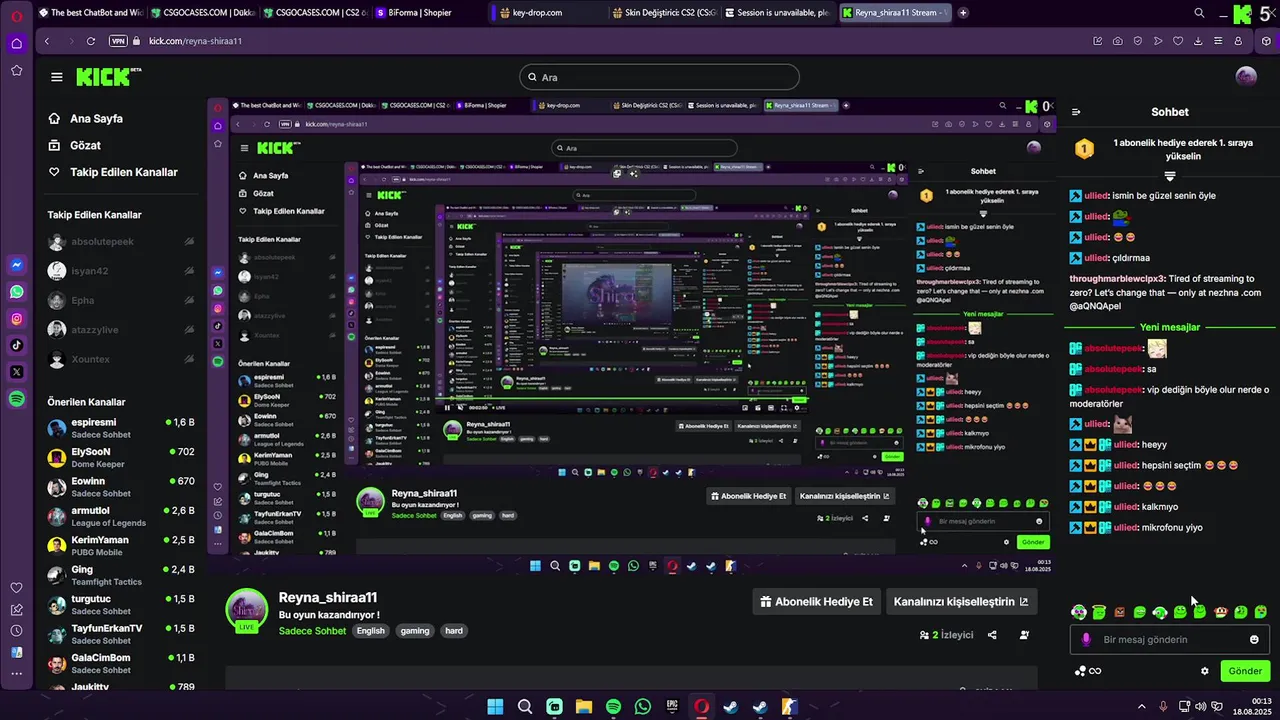This screenshot has height=720, width=1280.
Task: Open Messenger in the Opera sidebar
Action: 16,265
